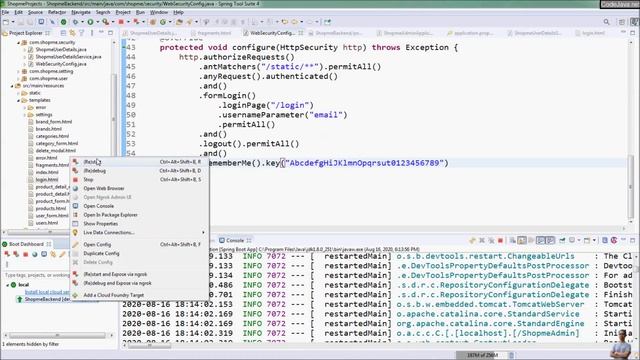640x360 pixels.
Task: Open the File menu
Action: (5, 12)
